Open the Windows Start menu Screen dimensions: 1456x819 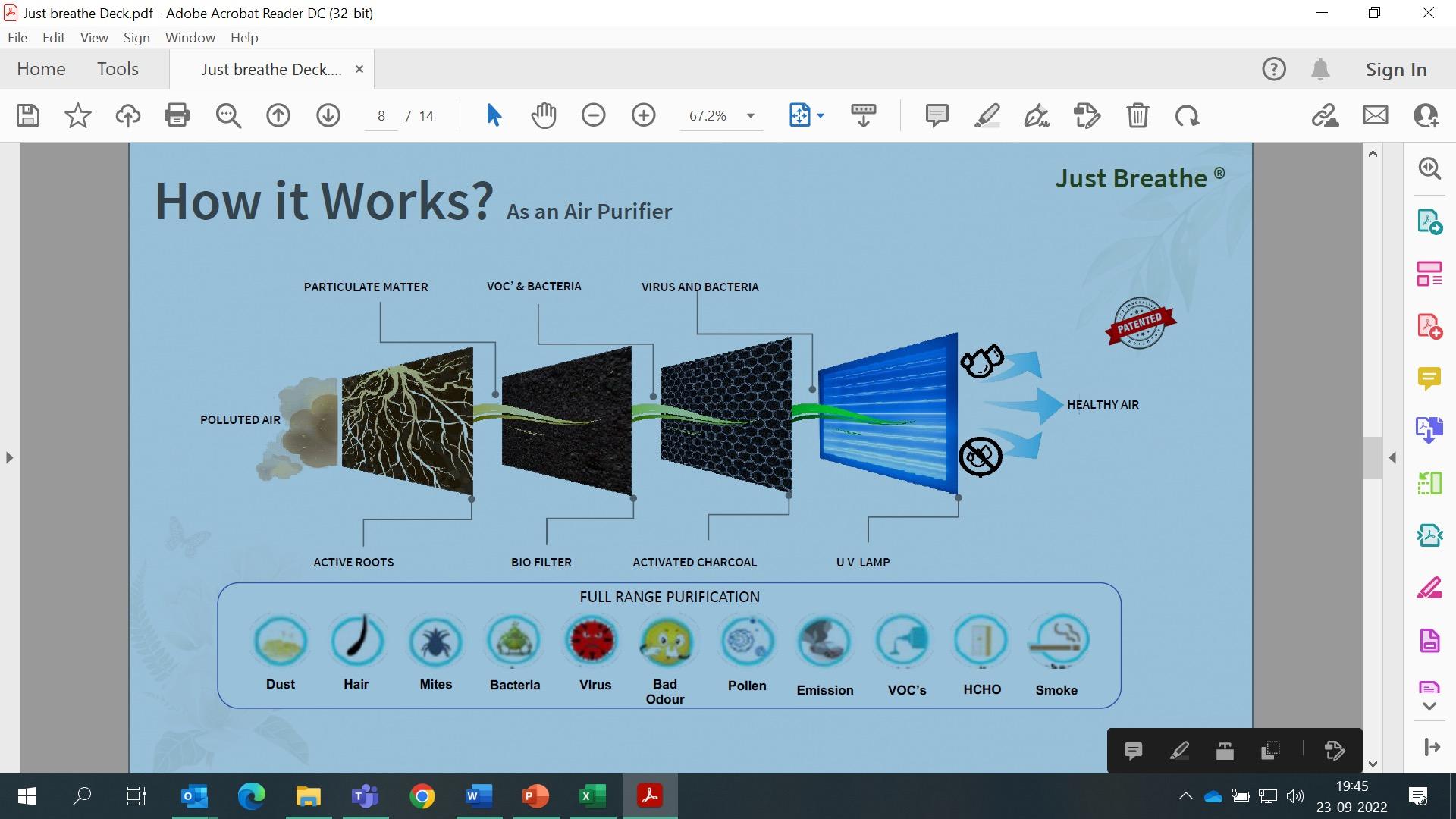(x=27, y=796)
